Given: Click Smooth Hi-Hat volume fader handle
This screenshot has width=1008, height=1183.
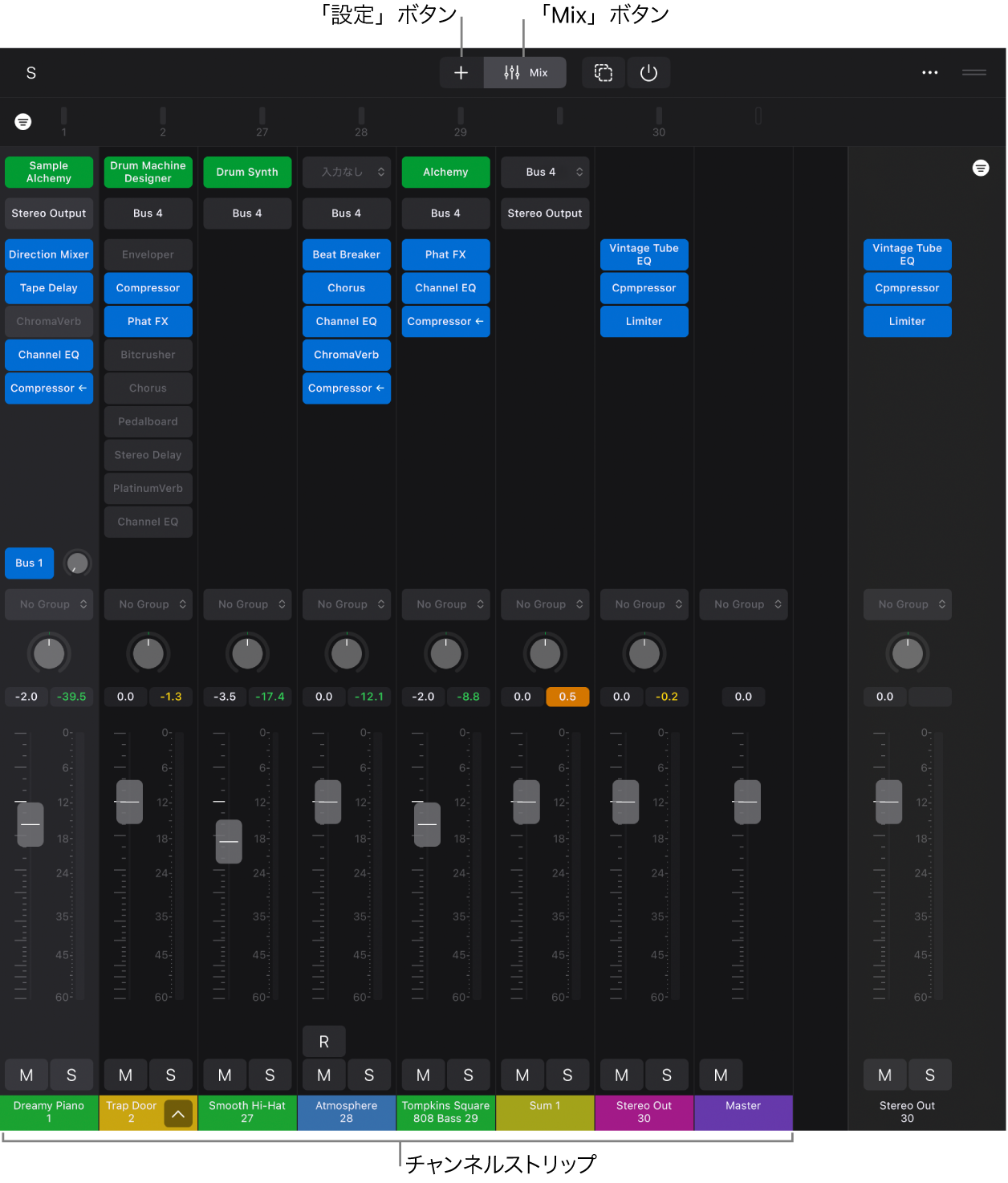Looking at the screenshot, I should coord(229,841).
